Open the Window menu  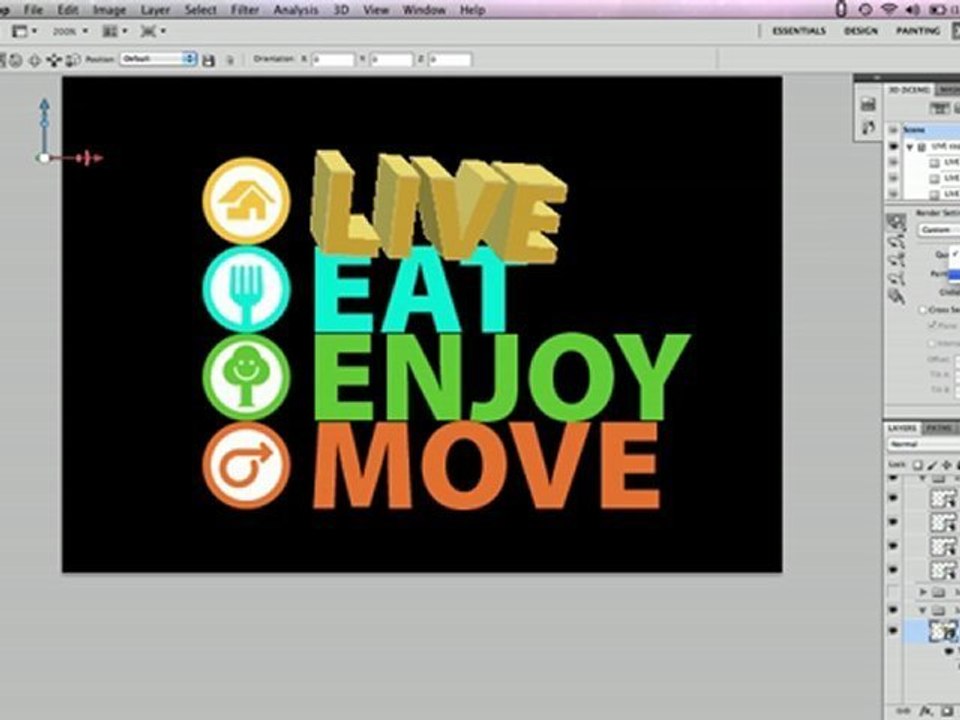point(424,10)
